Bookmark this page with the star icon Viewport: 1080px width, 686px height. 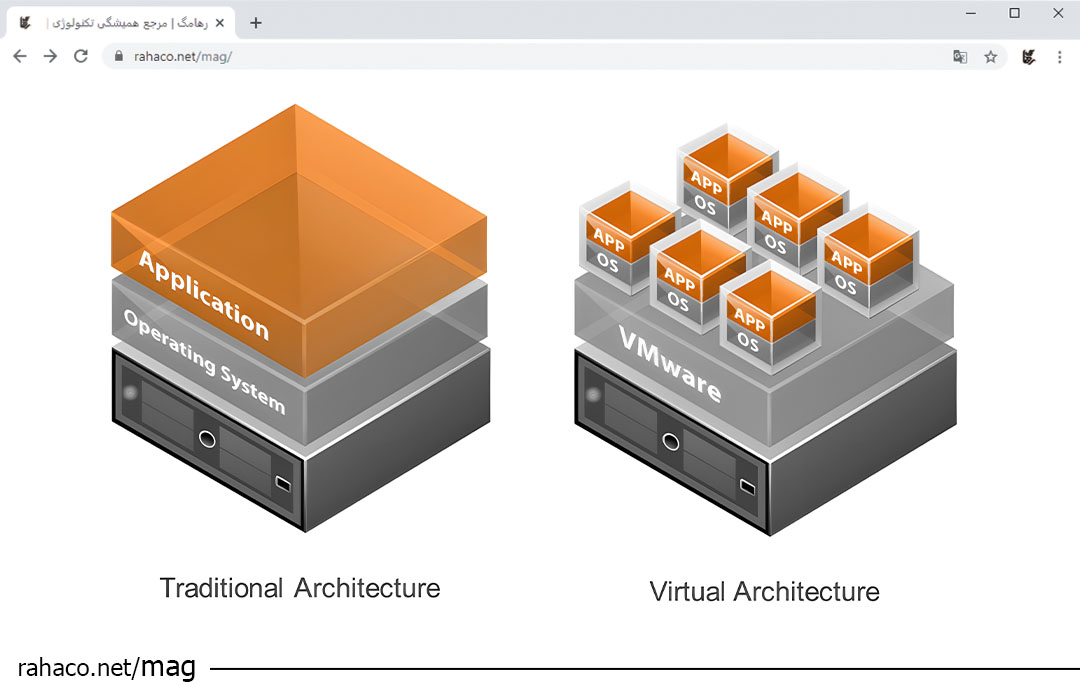click(991, 57)
